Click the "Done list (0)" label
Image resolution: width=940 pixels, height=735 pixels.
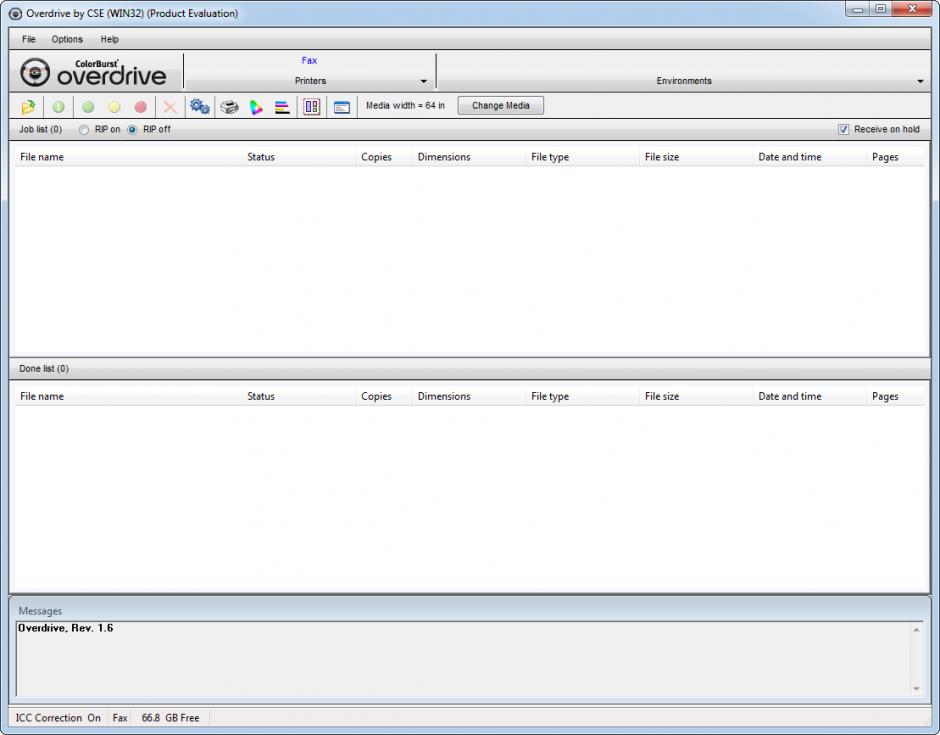(x=44, y=369)
